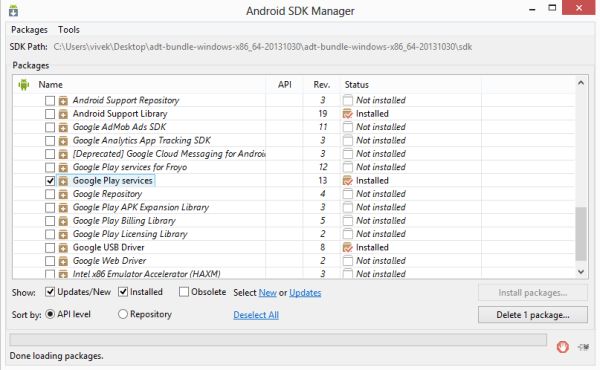This screenshot has height=370, width=600.
Task: Click the package icon beside Android Support Repository
Action: (63, 101)
